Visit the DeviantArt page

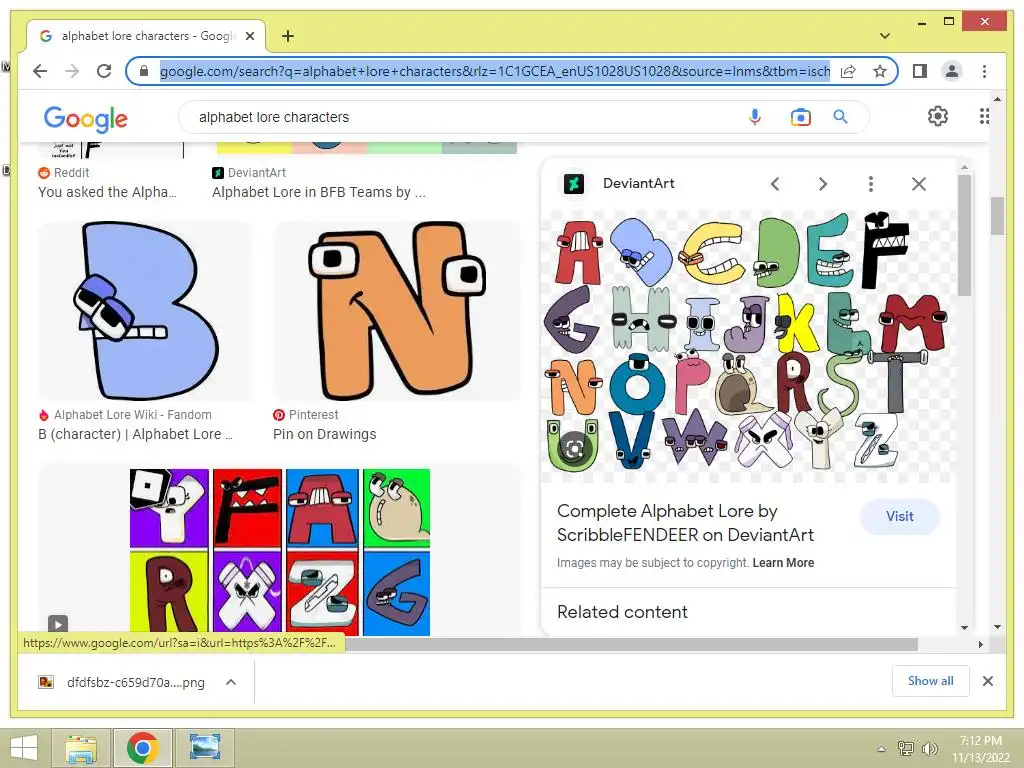pyautogui.click(x=900, y=517)
